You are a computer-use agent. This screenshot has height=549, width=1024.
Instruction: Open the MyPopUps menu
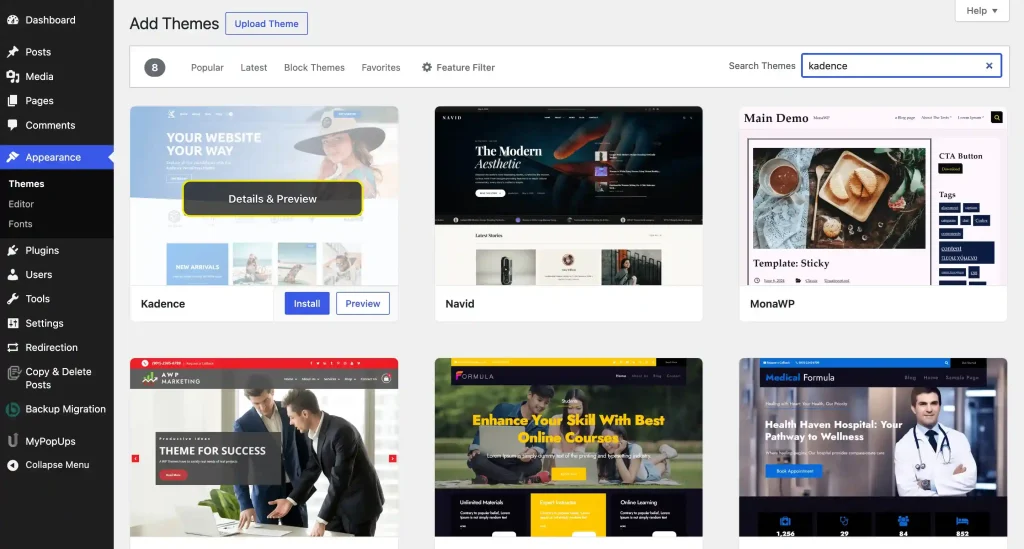50,441
